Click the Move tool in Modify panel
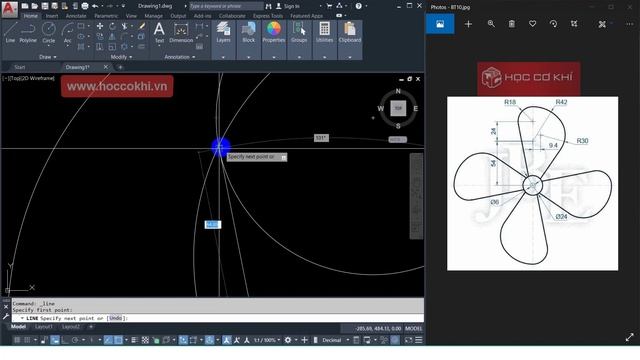The width and height of the screenshot is (640, 360). [x=100, y=26]
